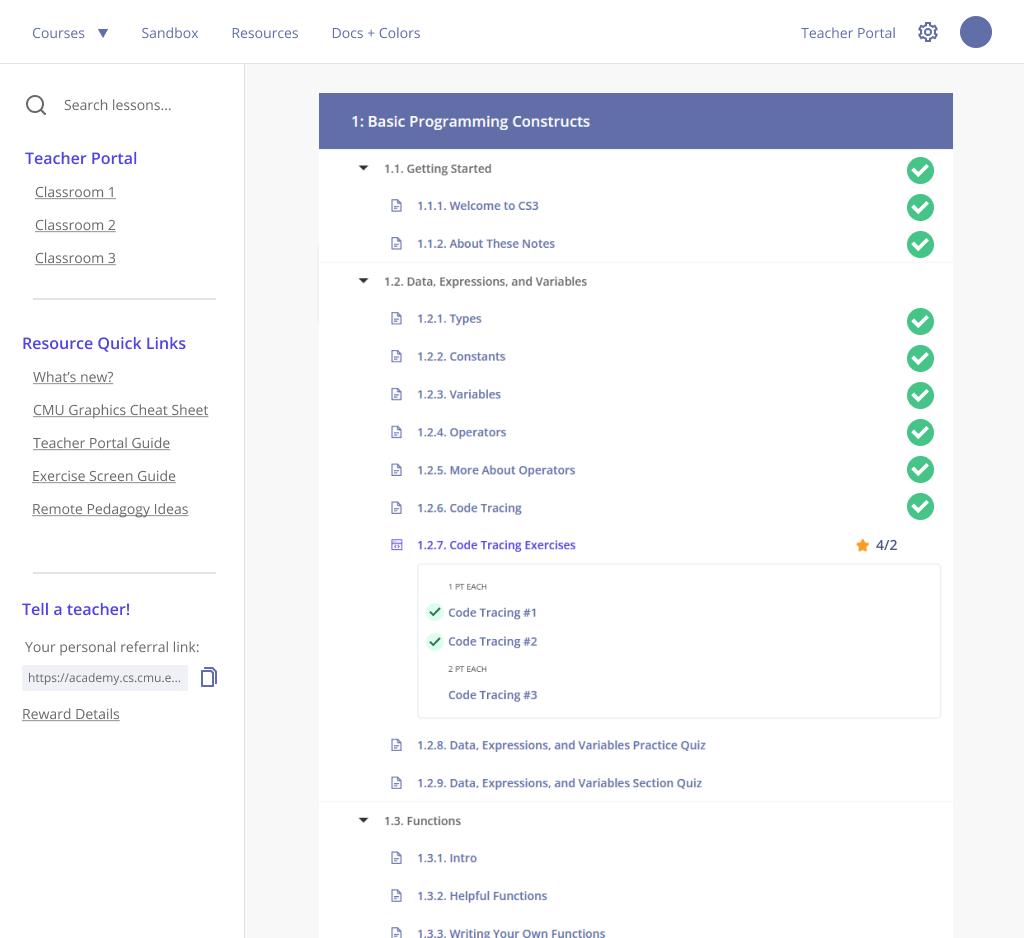Open the Remote Pedagogy Ideas link
1024x938 pixels.
click(x=110, y=509)
